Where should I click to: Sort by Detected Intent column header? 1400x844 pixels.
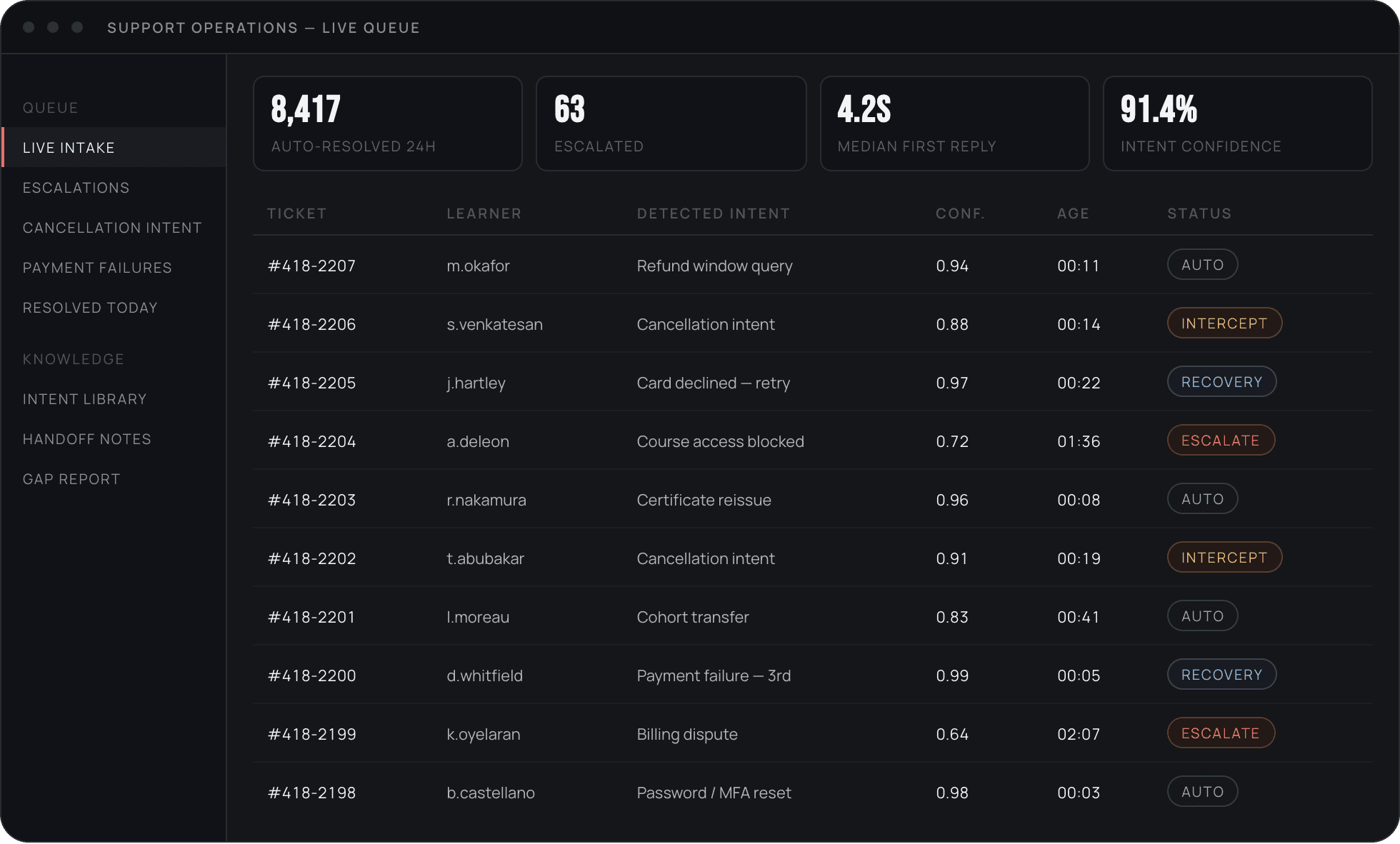714,213
